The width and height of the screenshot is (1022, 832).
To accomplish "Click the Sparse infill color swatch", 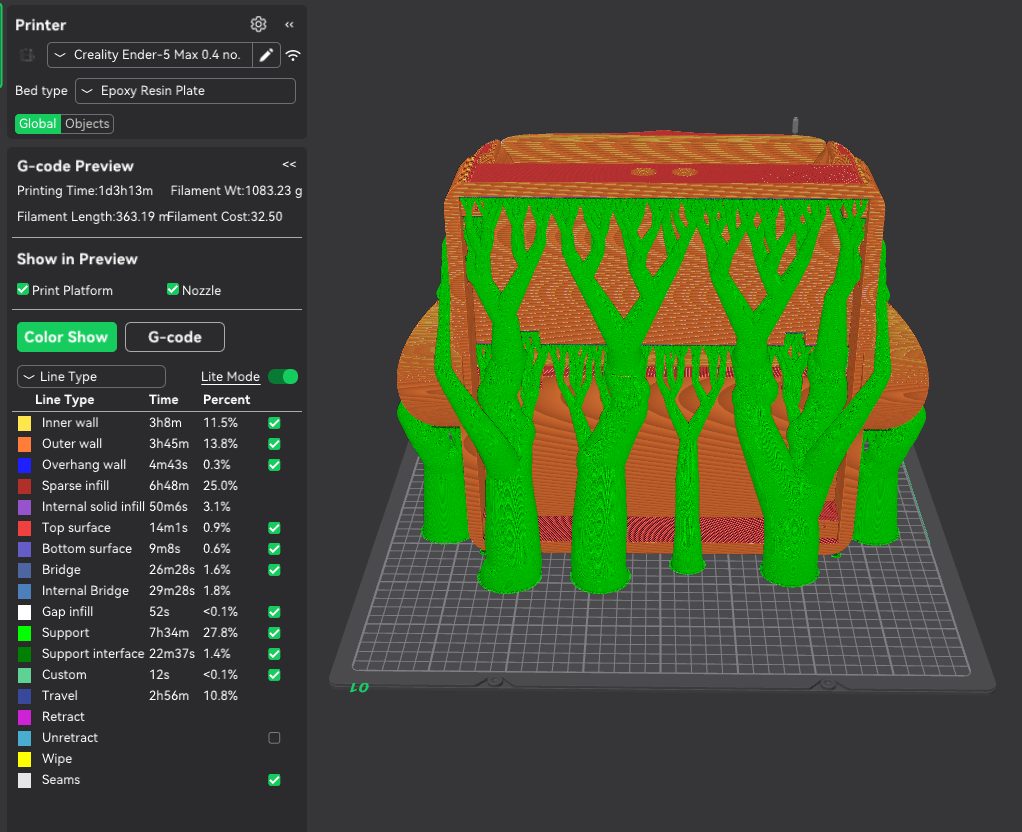I will click(x=24, y=486).
